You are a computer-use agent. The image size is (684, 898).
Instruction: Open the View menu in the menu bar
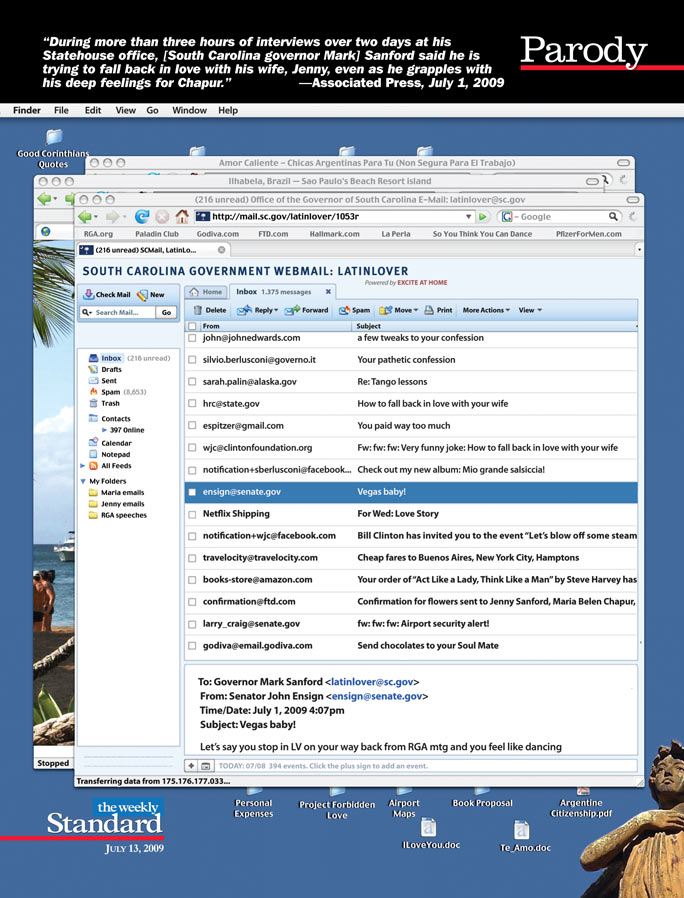[x=125, y=110]
